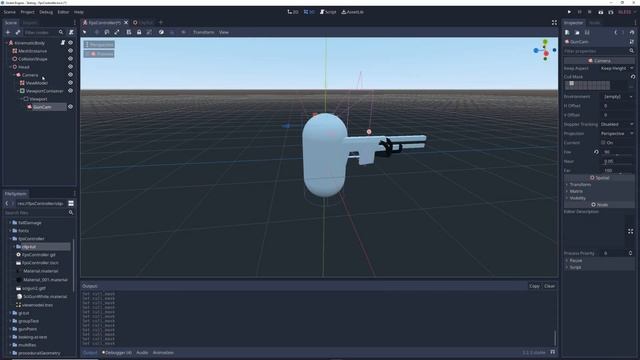Open the Perspective viewport menu button
This screenshot has height=360, width=640.
(99, 44)
